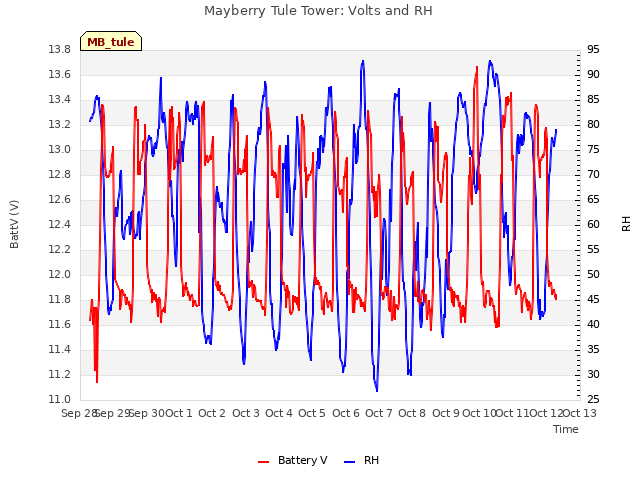Click the Oct 4 date tick label

tap(279, 413)
